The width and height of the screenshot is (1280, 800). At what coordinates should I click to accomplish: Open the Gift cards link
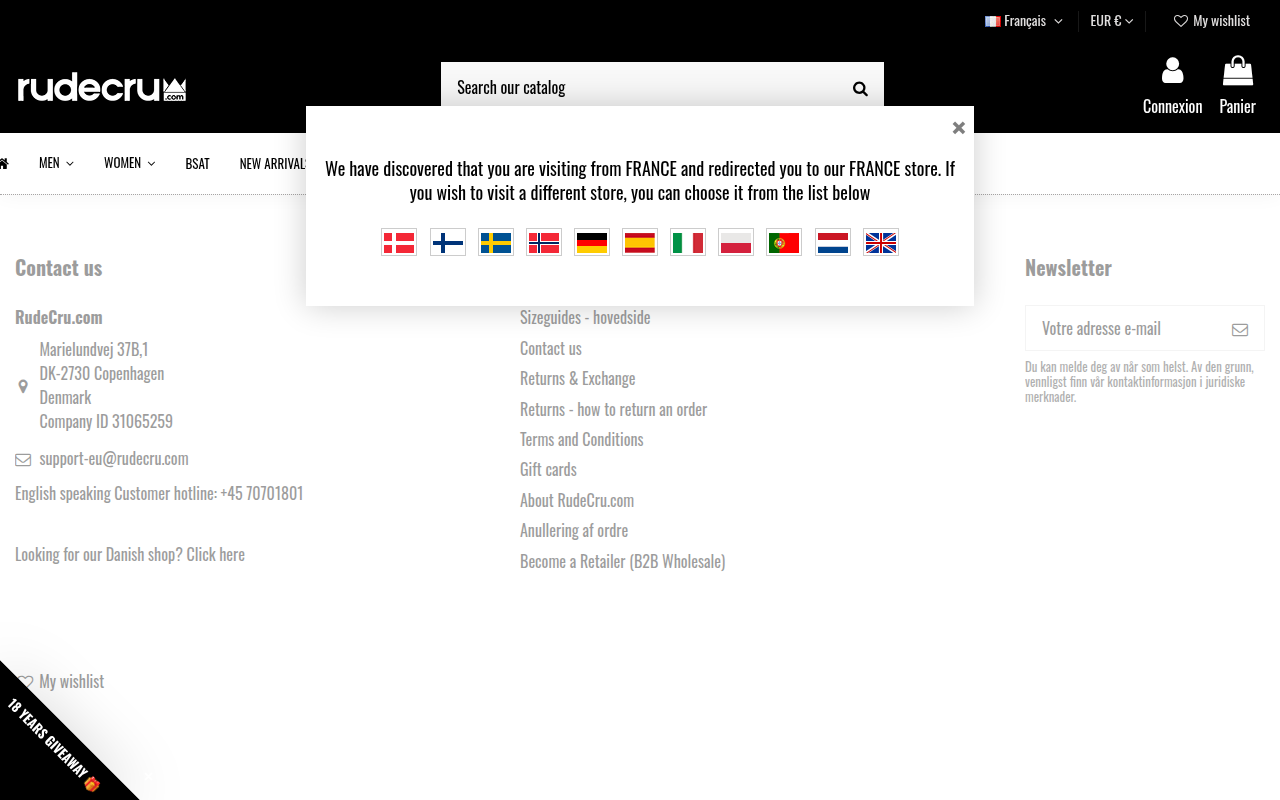tap(548, 470)
